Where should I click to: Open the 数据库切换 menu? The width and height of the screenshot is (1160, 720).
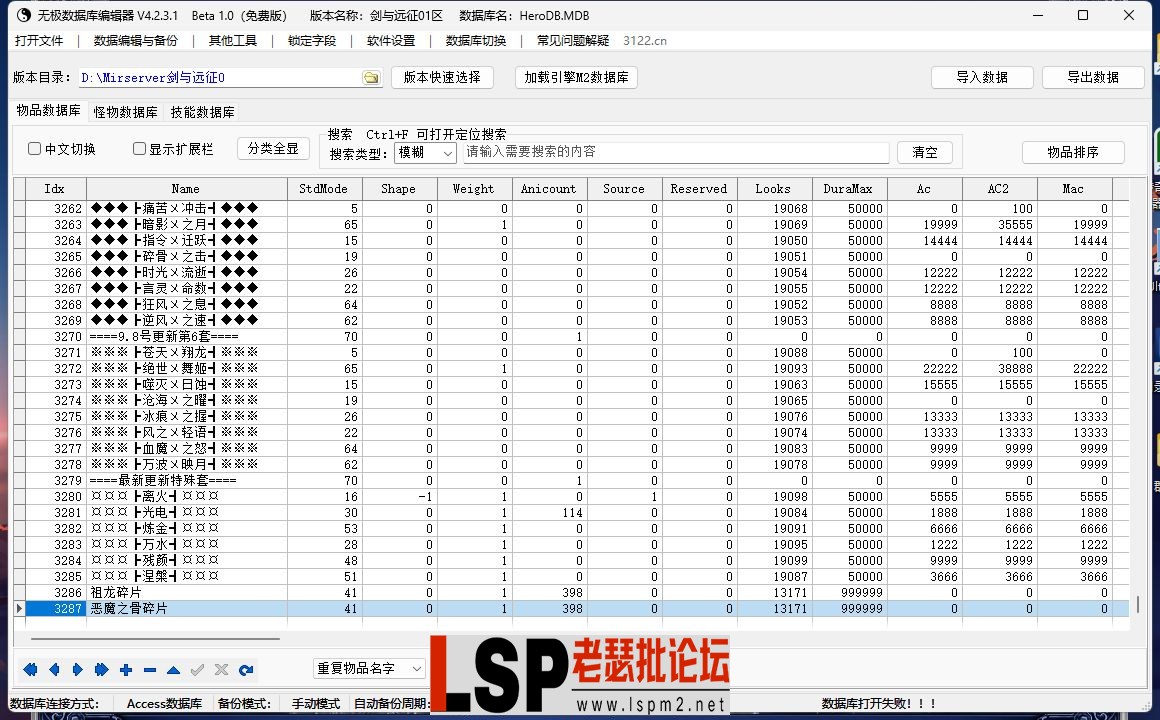tap(476, 41)
